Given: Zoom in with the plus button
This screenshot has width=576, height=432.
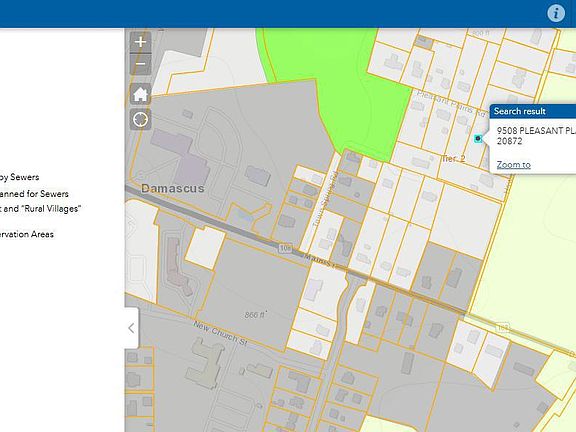Looking at the screenshot, I should (140, 42).
